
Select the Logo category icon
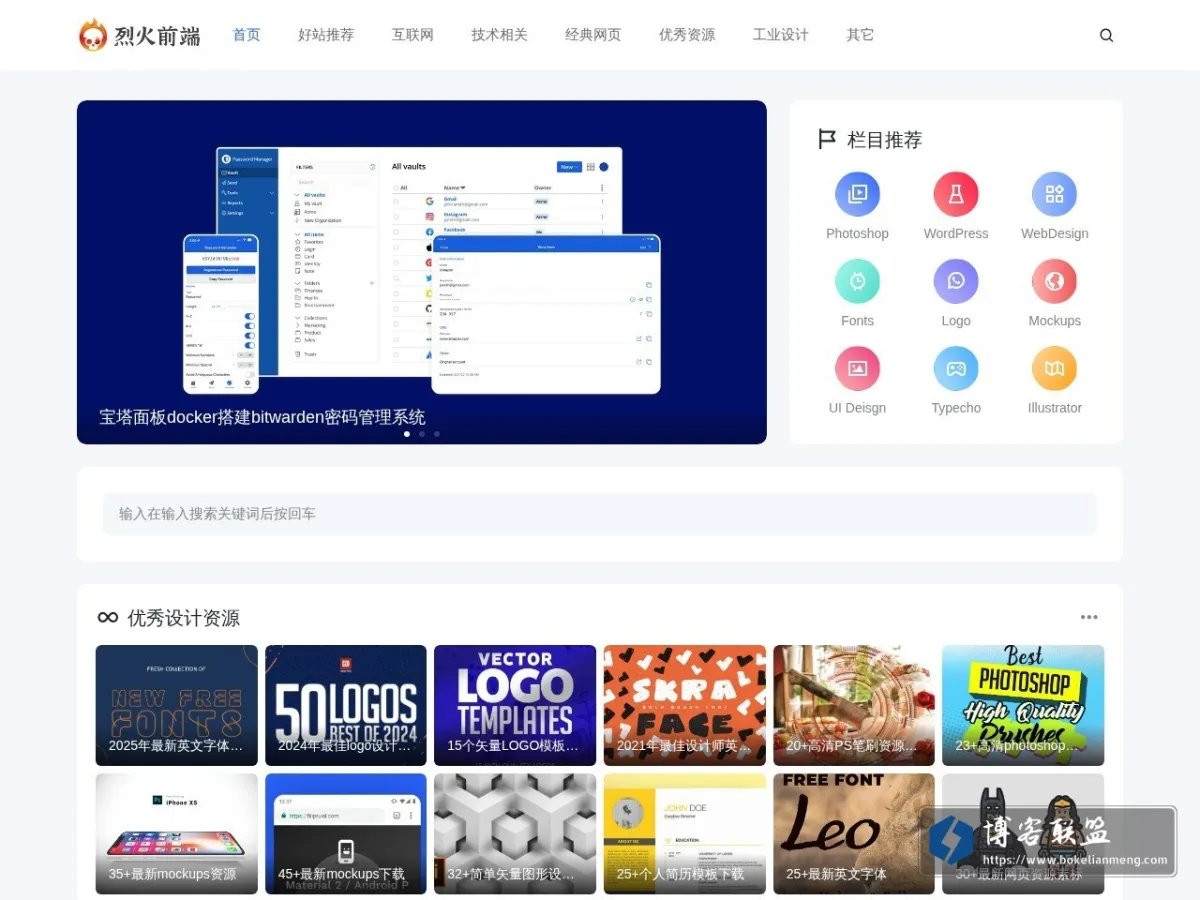956,281
